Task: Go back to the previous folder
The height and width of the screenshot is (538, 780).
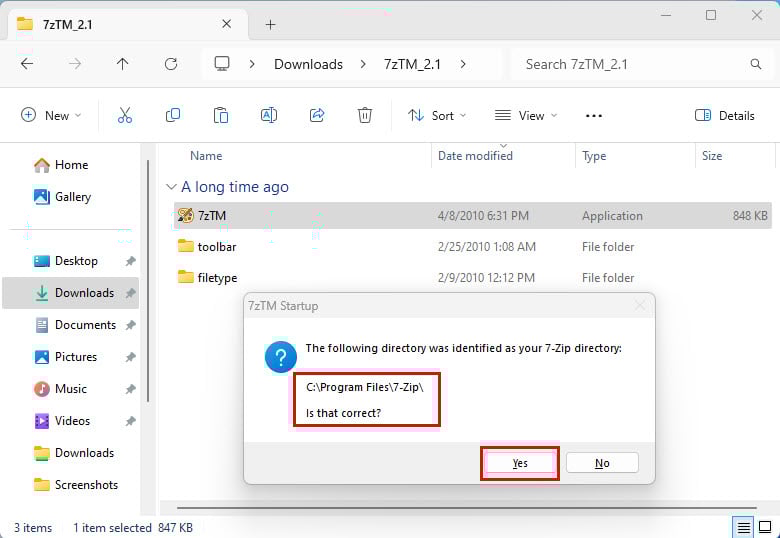Action: tap(27, 64)
